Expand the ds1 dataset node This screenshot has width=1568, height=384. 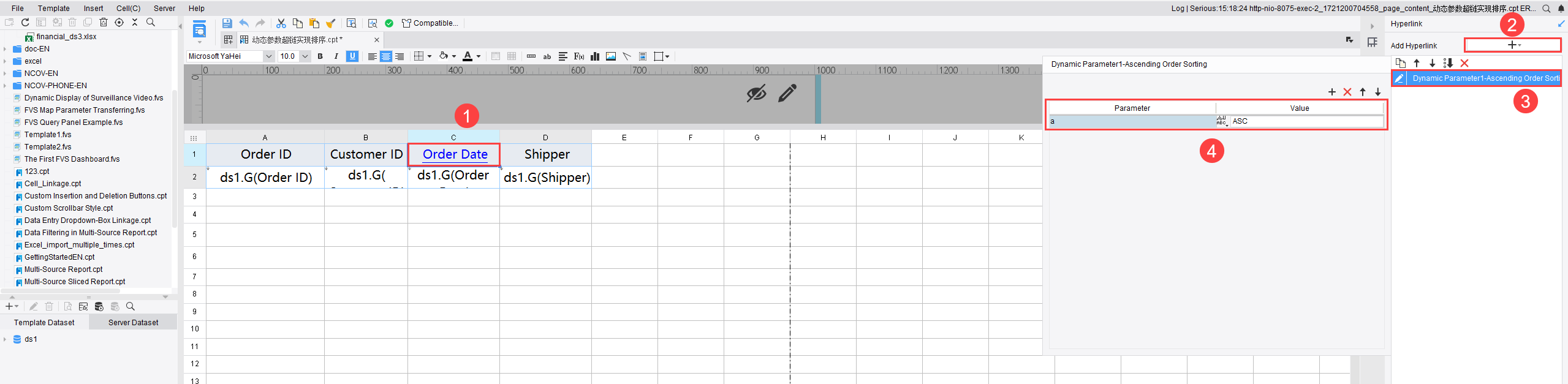(x=5, y=339)
